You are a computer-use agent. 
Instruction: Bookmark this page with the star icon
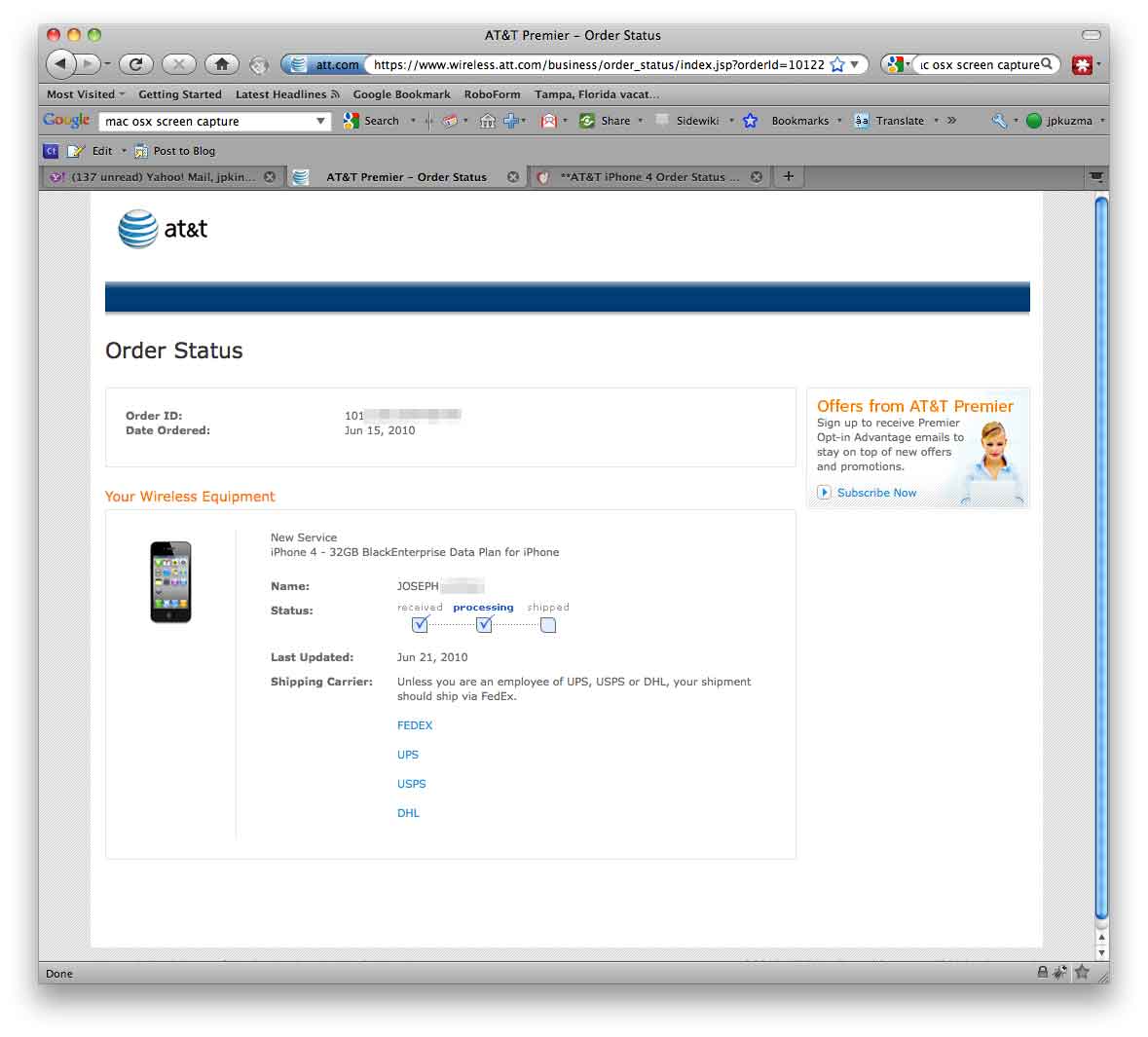(x=837, y=64)
